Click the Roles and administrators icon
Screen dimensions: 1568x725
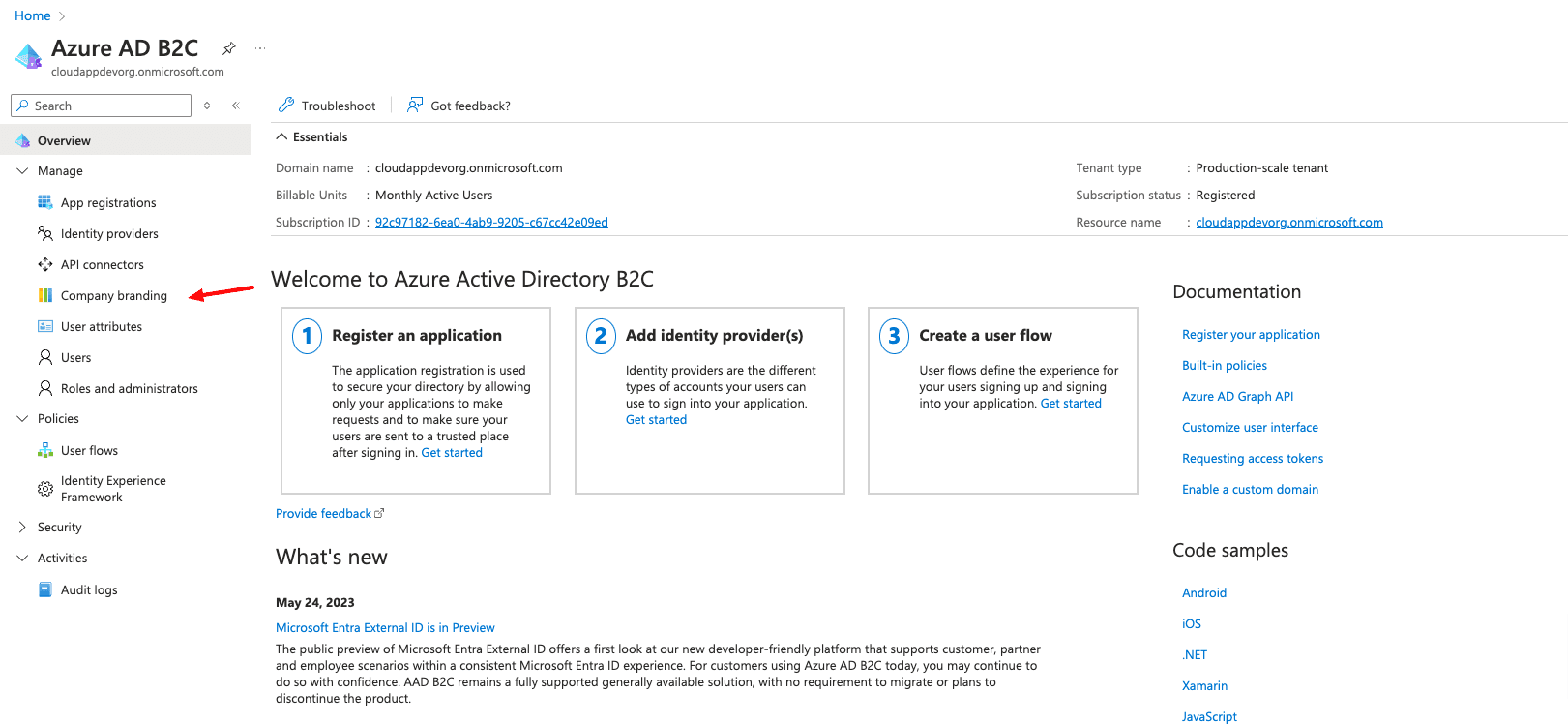point(45,388)
